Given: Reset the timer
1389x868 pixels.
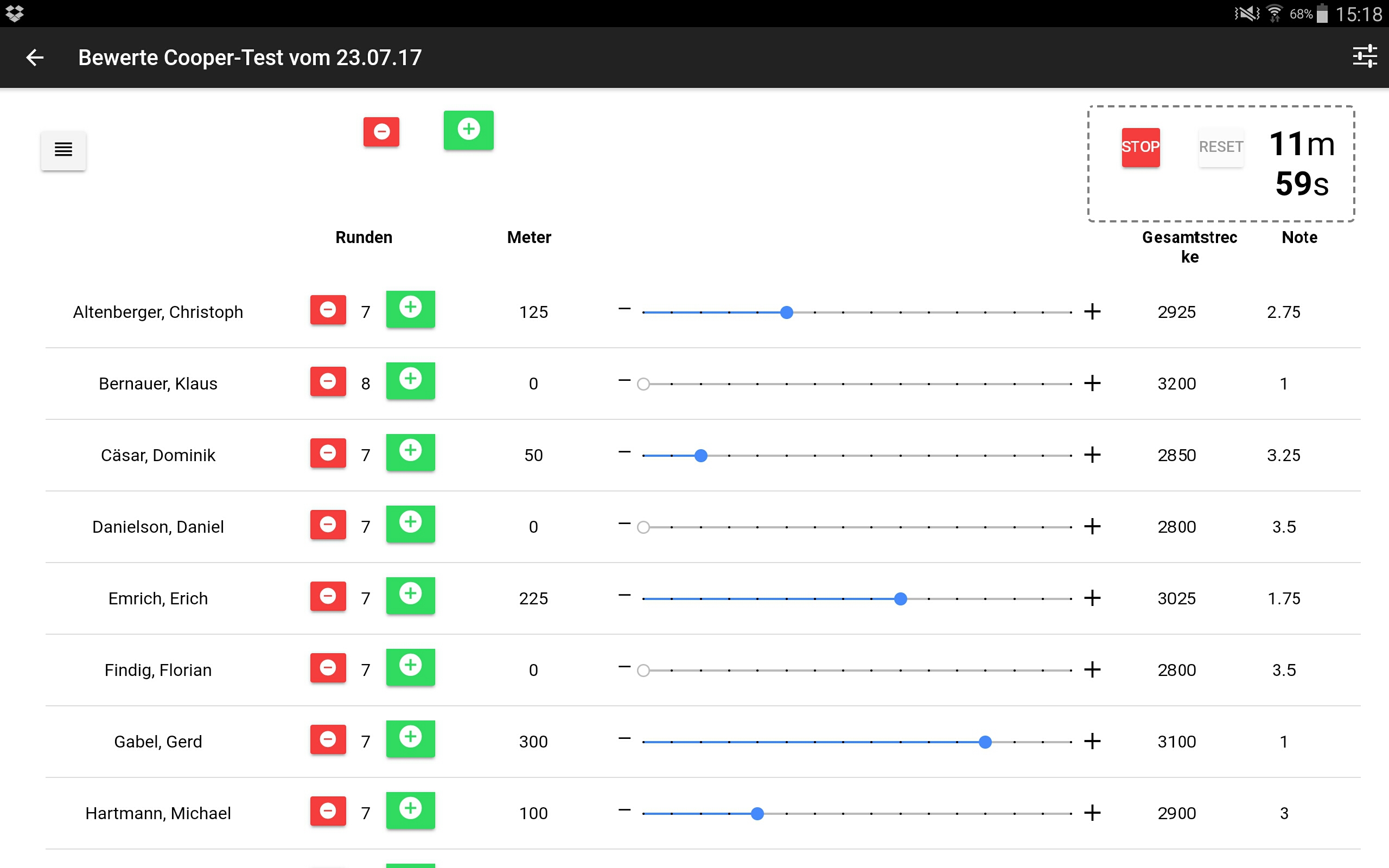Looking at the screenshot, I should click(1221, 147).
